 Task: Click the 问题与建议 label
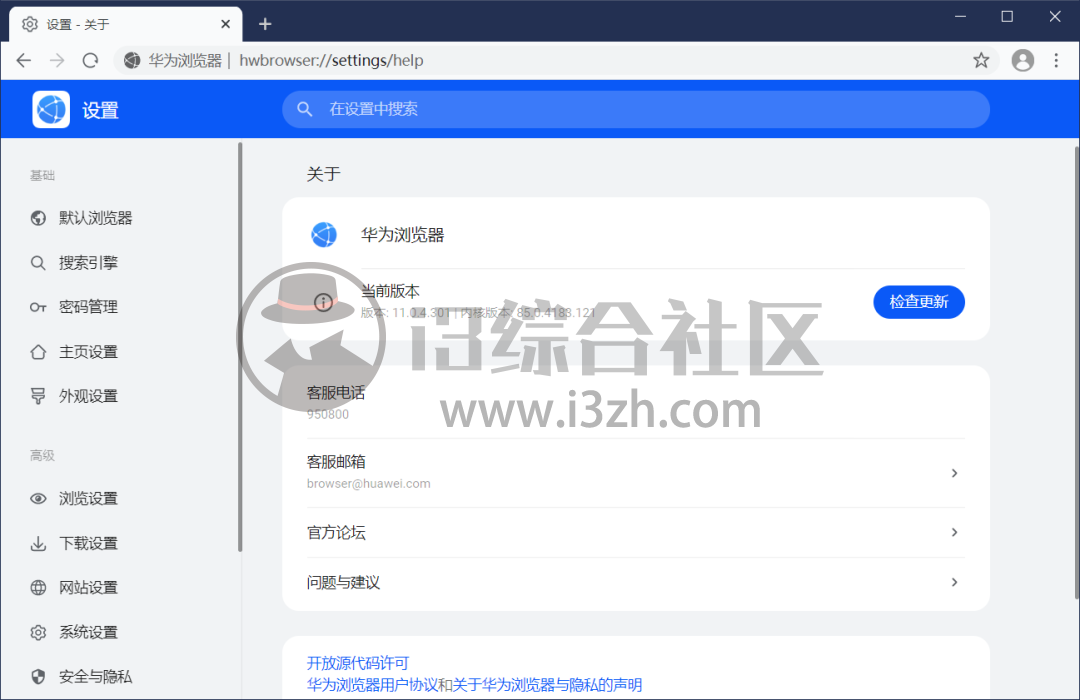(x=343, y=583)
